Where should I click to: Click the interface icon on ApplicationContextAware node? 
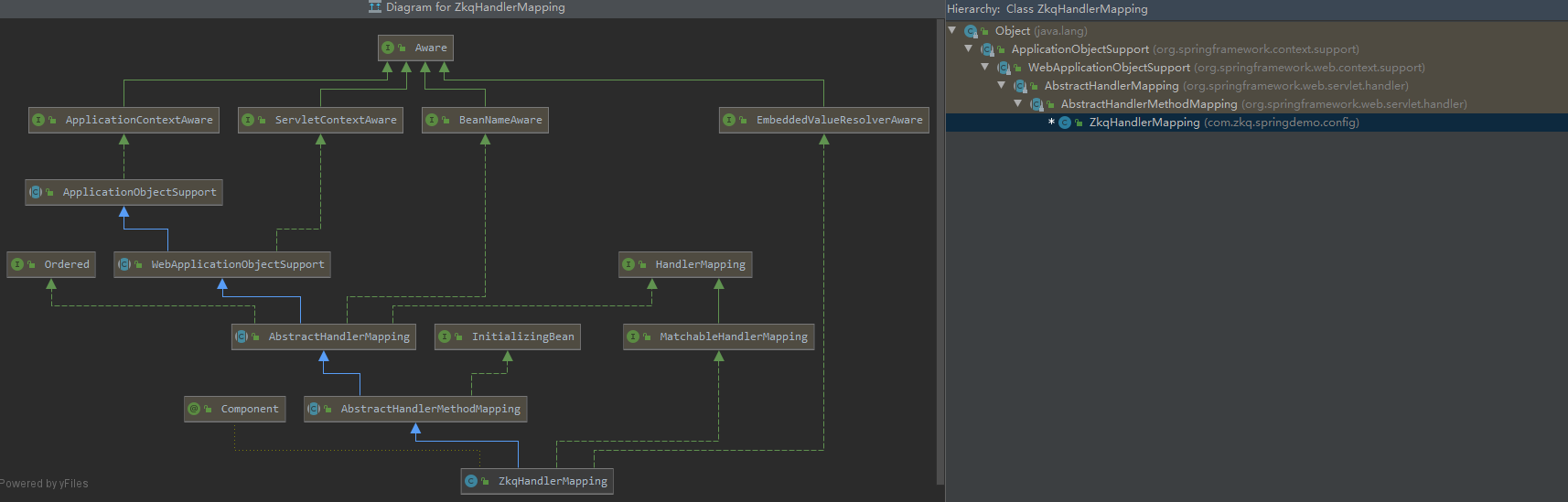38,120
